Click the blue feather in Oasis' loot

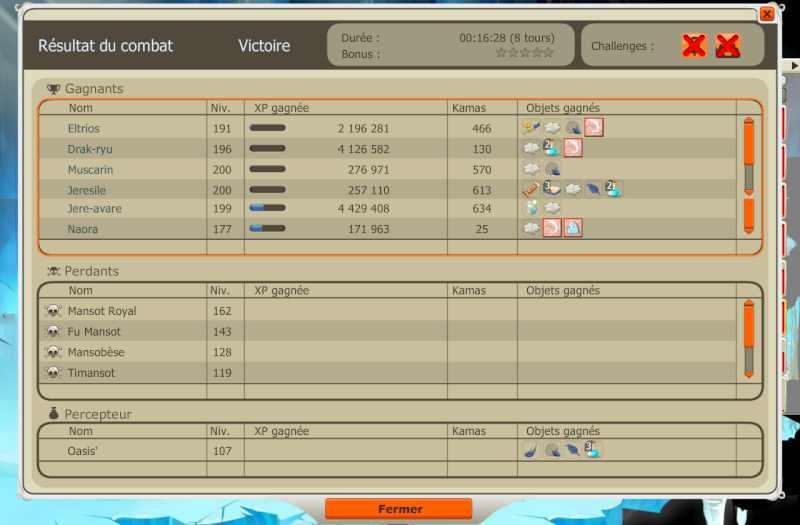573,449
